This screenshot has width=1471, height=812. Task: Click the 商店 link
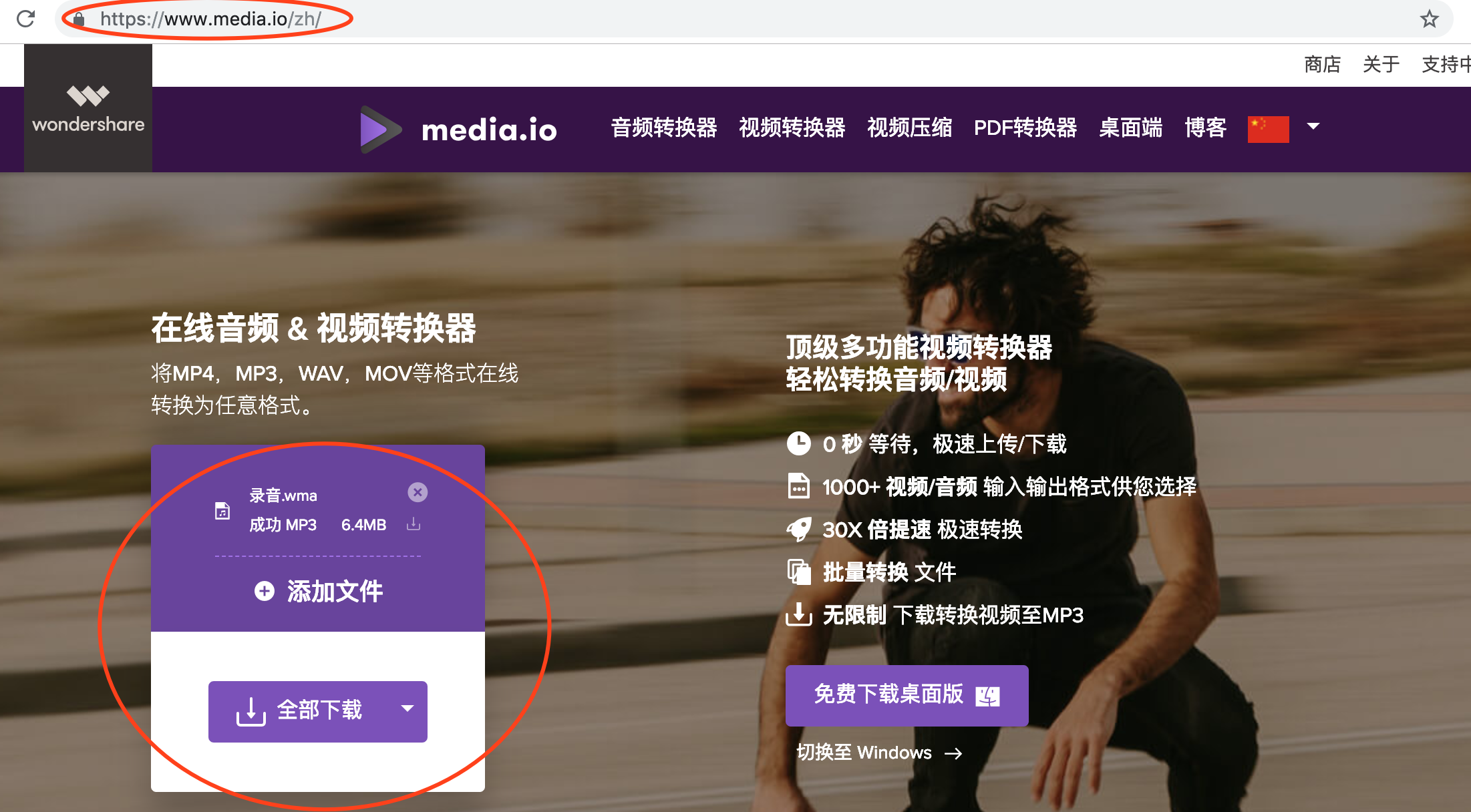coord(1322,65)
